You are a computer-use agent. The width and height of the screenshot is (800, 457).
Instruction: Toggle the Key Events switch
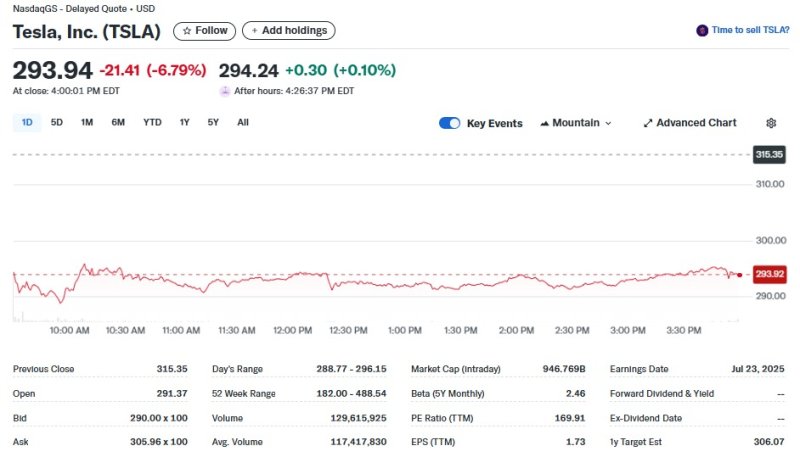click(x=450, y=123)
